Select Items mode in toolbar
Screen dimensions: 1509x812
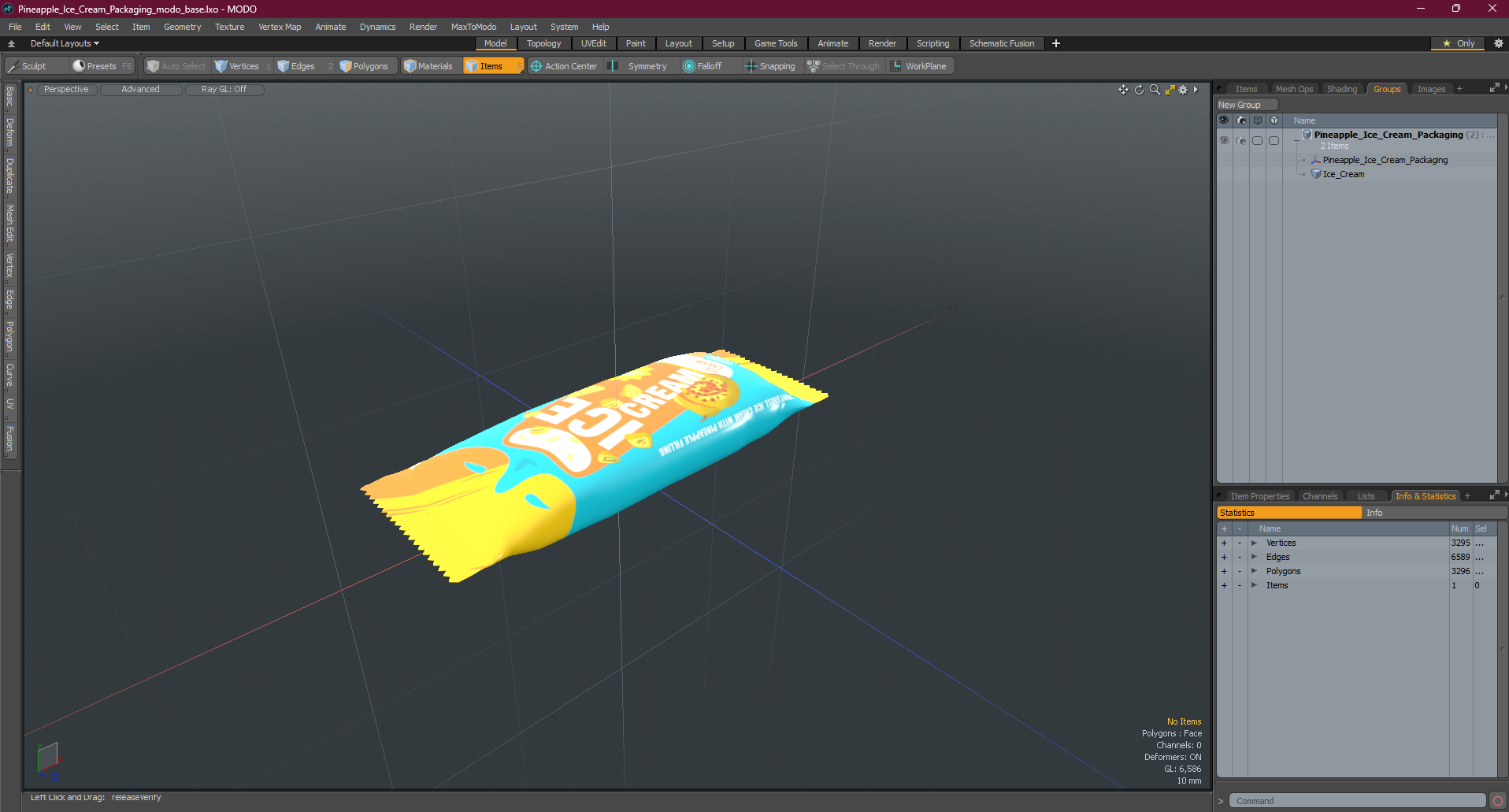[x=492, y=66]
